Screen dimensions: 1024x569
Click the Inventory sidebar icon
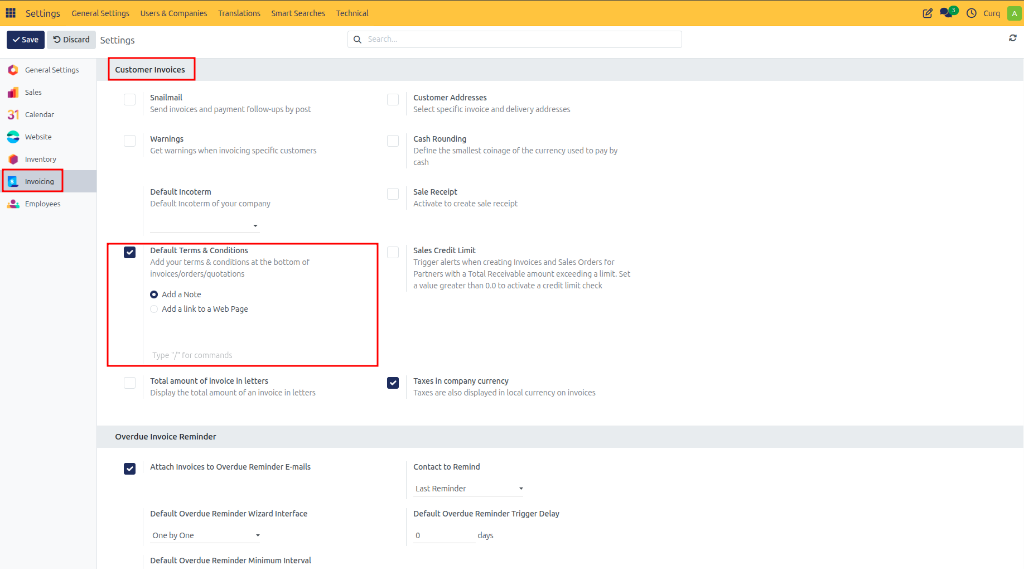tap(13, 159)
